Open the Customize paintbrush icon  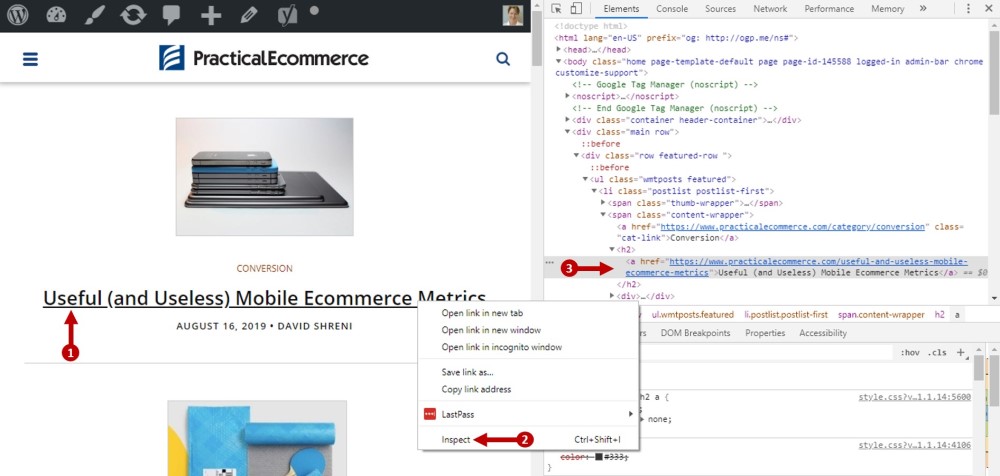(x=94, y=15)
